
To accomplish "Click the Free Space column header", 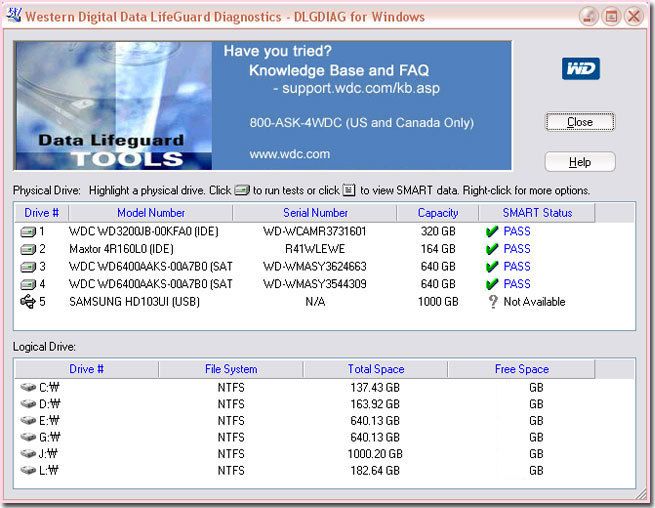I will point(521,369).
